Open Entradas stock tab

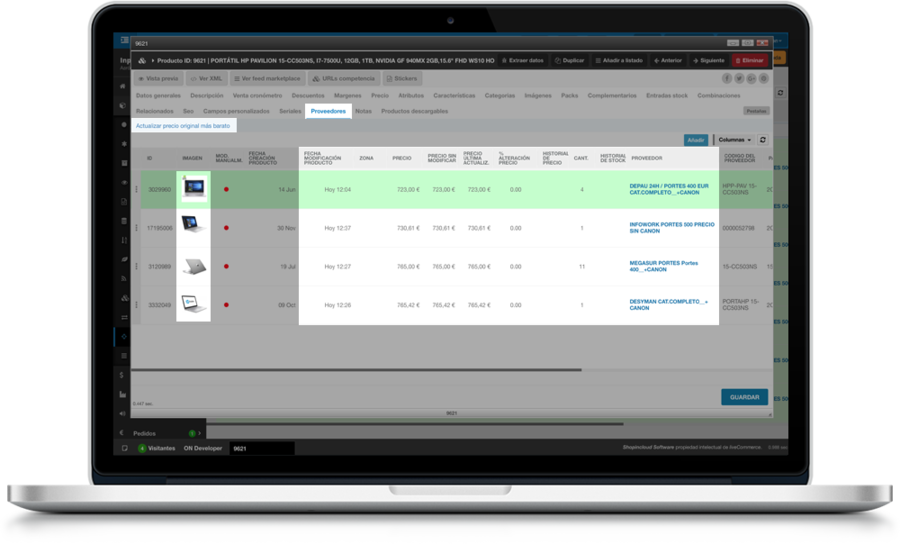pos(667,96)
